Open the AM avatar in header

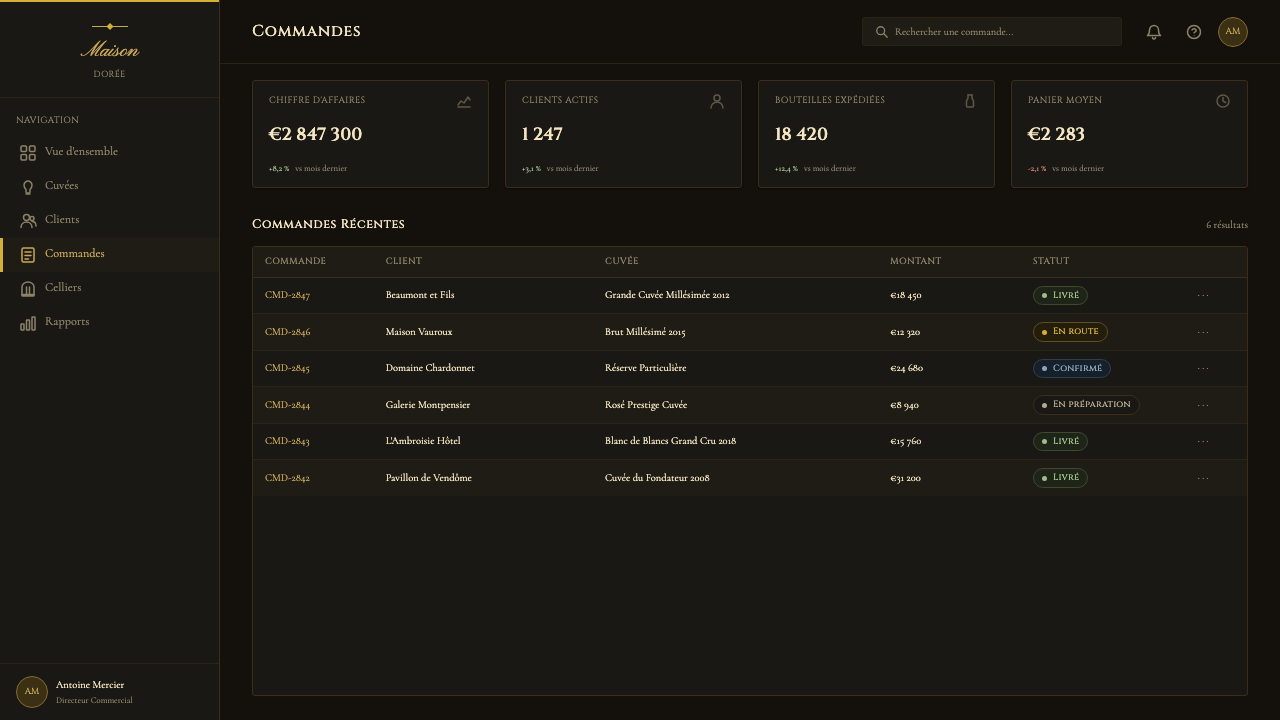[1233, 32]
